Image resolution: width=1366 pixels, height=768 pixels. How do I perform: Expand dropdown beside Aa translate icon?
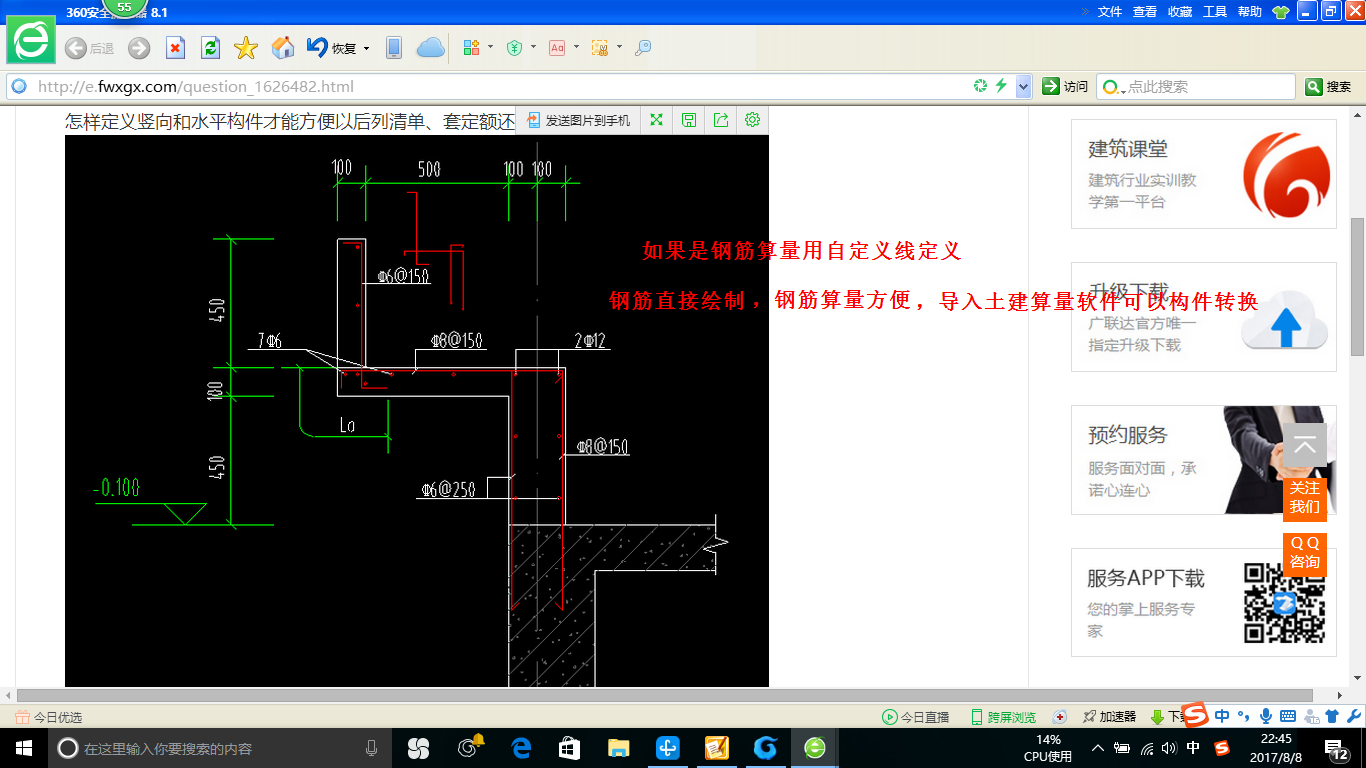pyautogui.click(x=576, y=47)
